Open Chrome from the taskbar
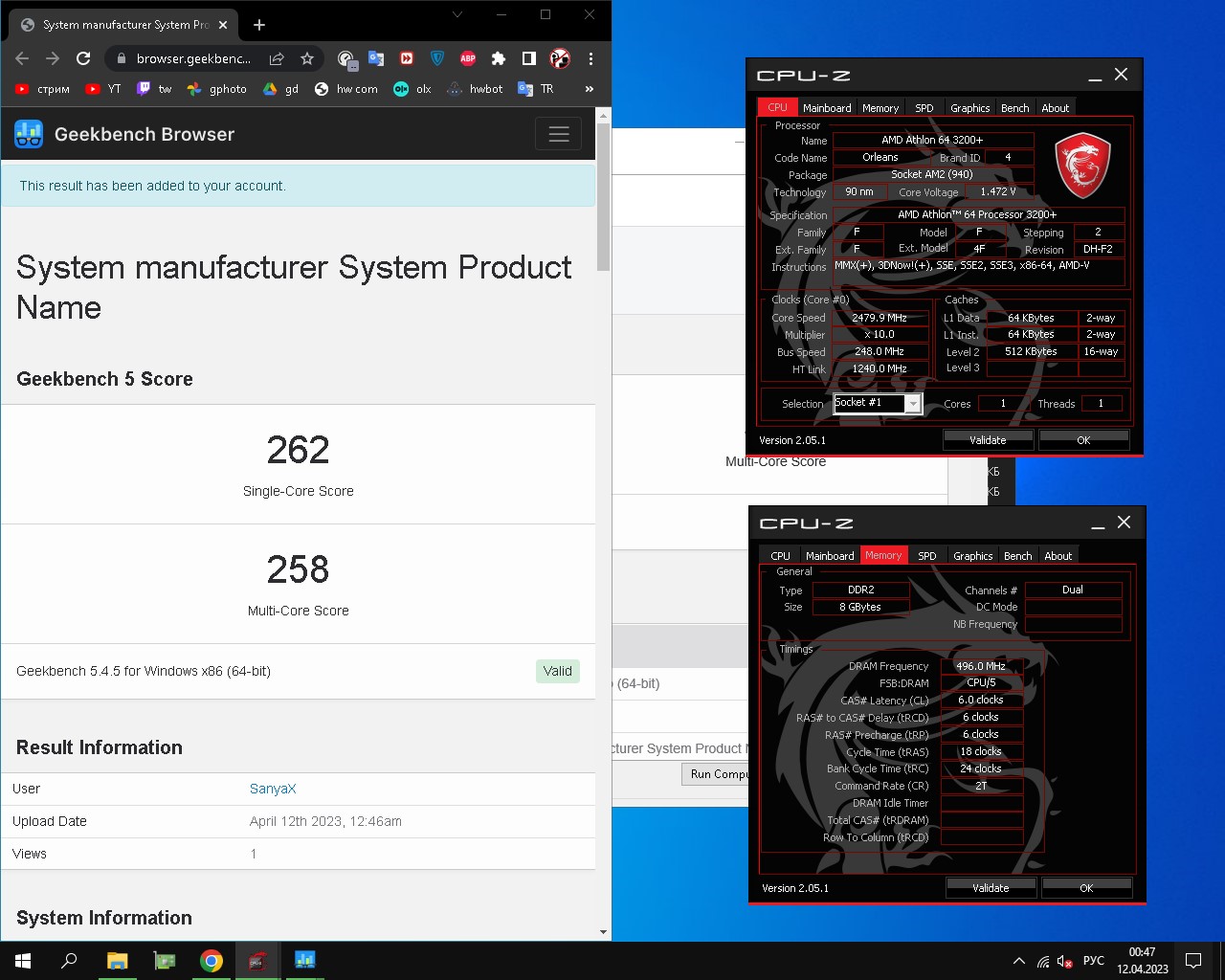The height and width of the screenshot is (980, 1225). (211, 960)
